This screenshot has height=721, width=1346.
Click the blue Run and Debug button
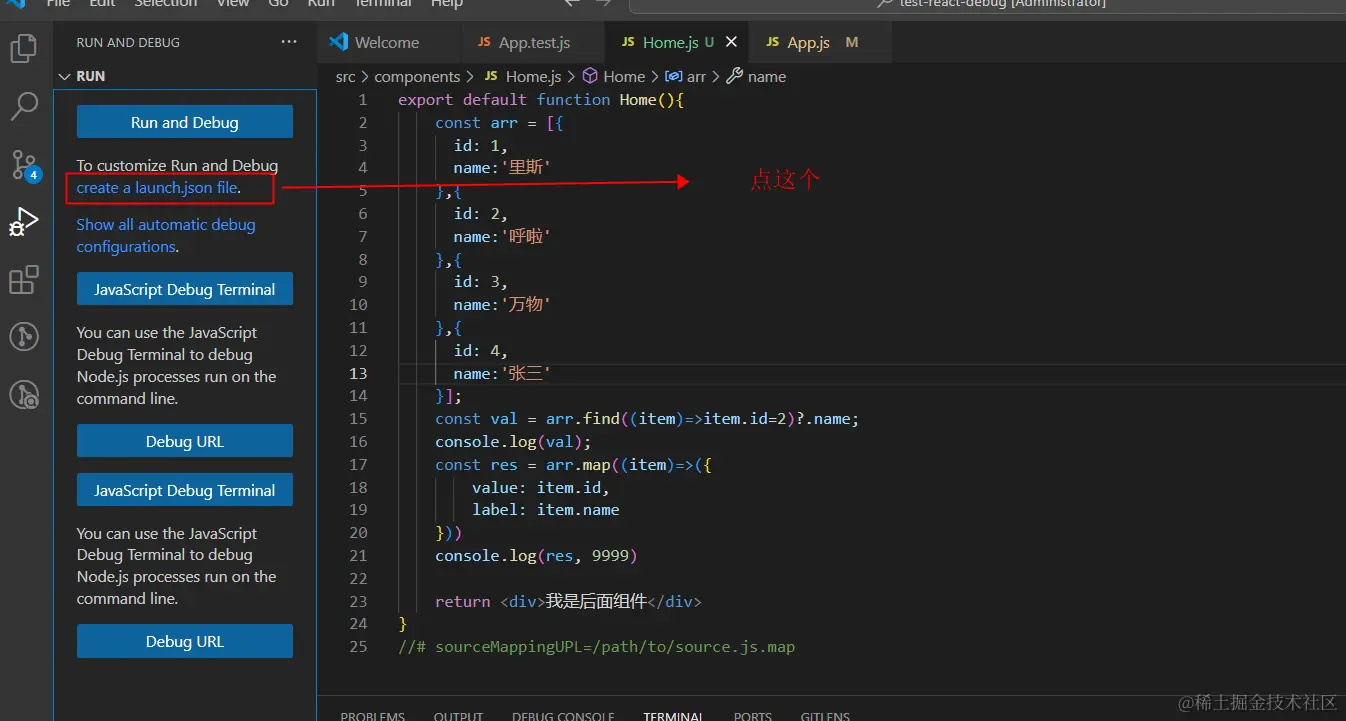coord(185,122)
